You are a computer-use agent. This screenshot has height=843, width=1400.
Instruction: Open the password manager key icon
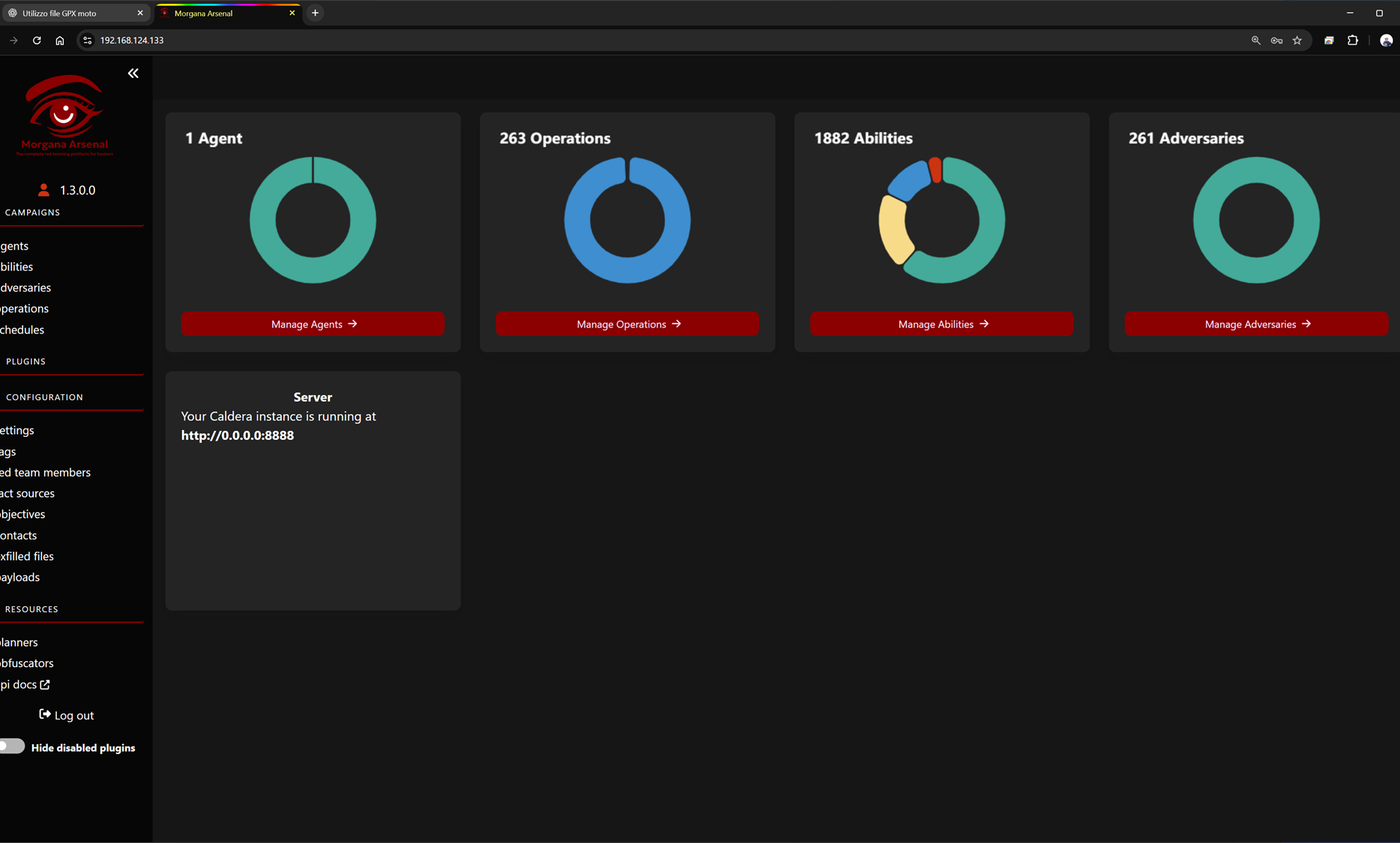pos(1276,40)
